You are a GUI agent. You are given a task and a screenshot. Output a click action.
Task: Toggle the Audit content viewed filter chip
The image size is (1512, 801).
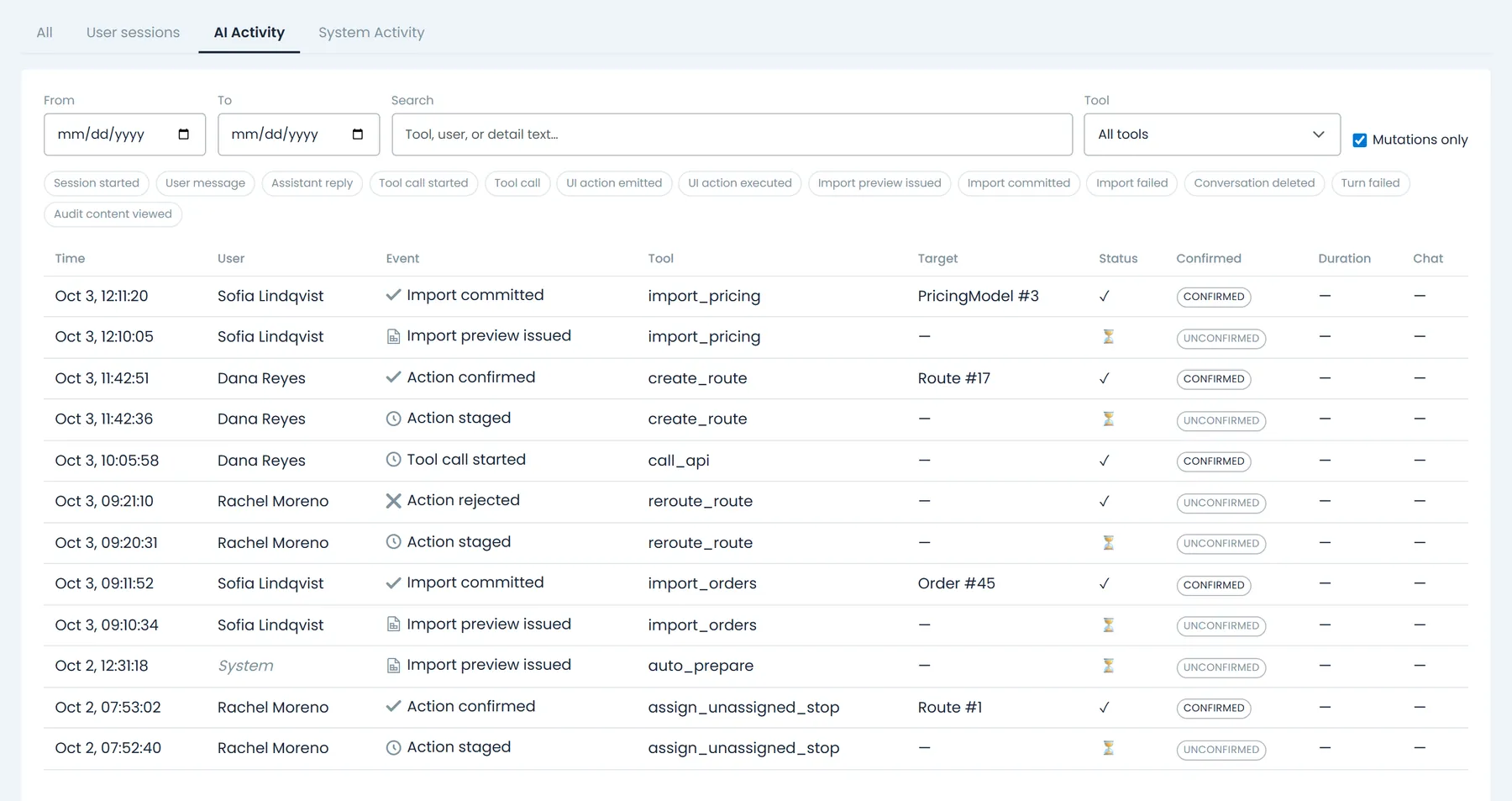click(x=113, y=214)
